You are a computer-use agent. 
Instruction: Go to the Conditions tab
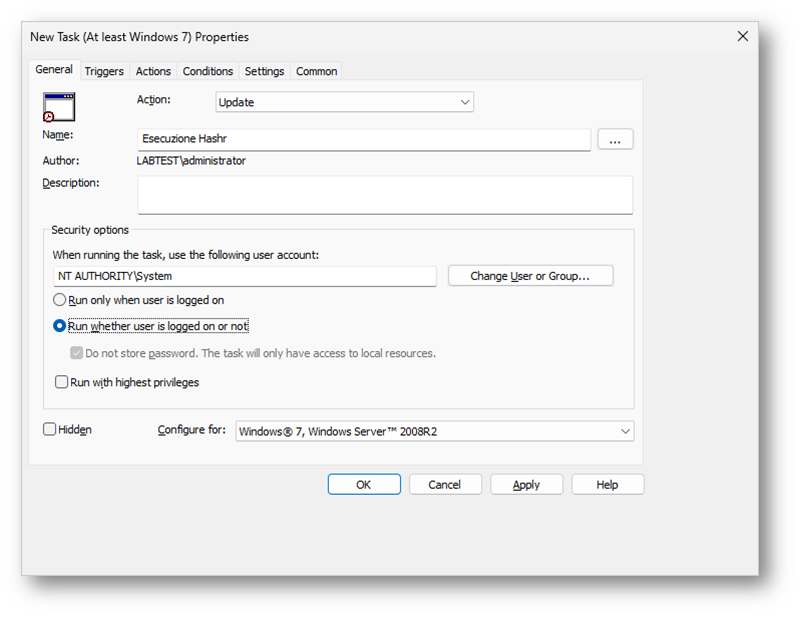(208, 71)
